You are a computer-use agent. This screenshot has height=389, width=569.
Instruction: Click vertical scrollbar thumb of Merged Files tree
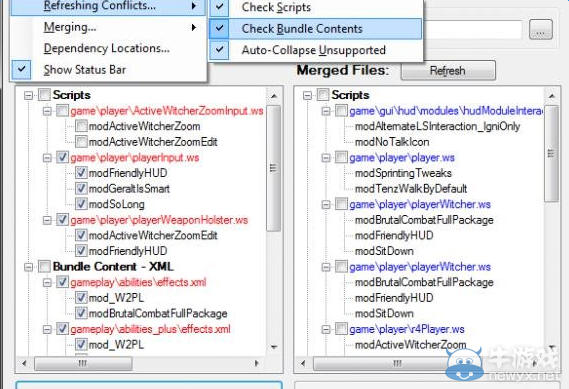(552, 153)
